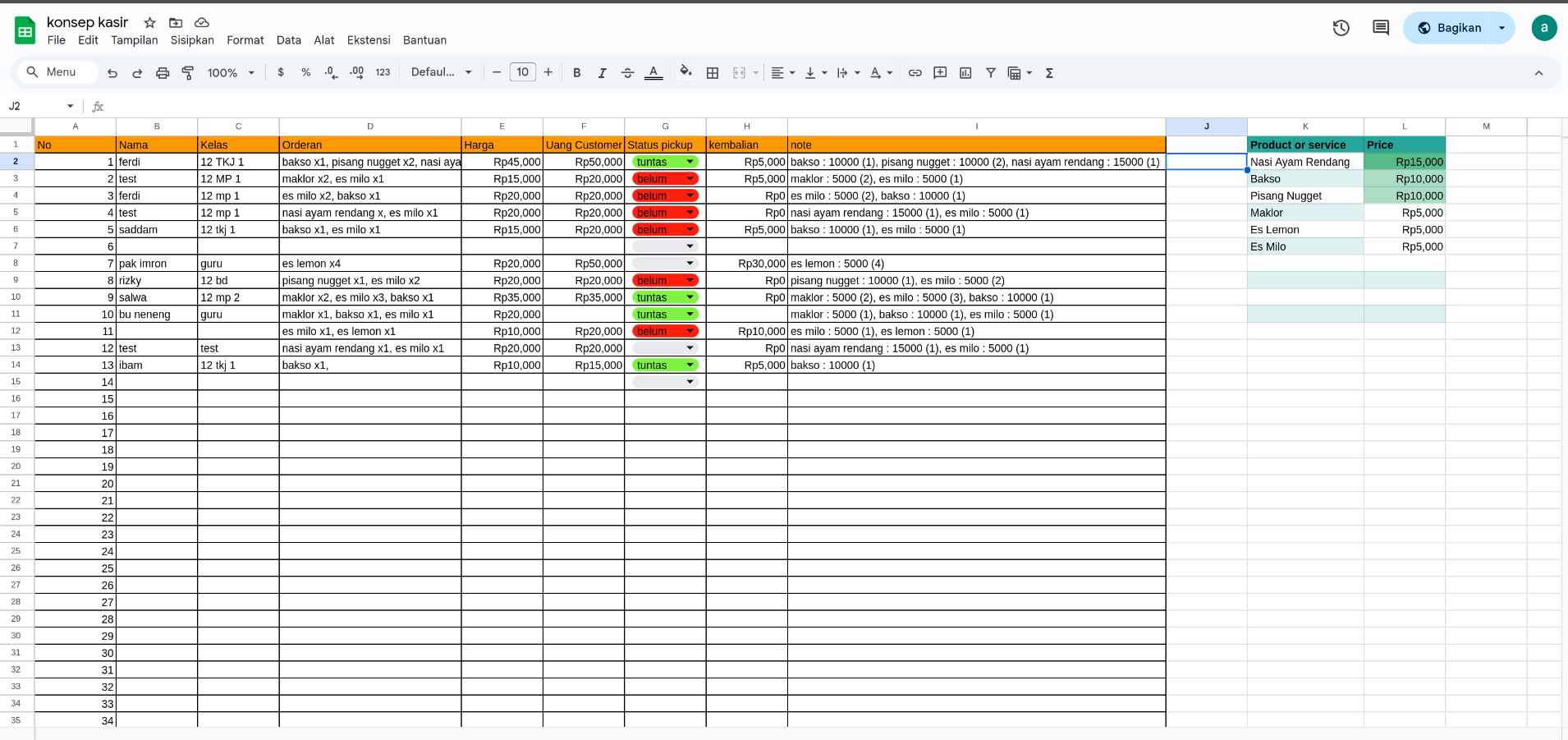Open Google Sheets home icon
The image size is (1568, 740).
point(25,30)
